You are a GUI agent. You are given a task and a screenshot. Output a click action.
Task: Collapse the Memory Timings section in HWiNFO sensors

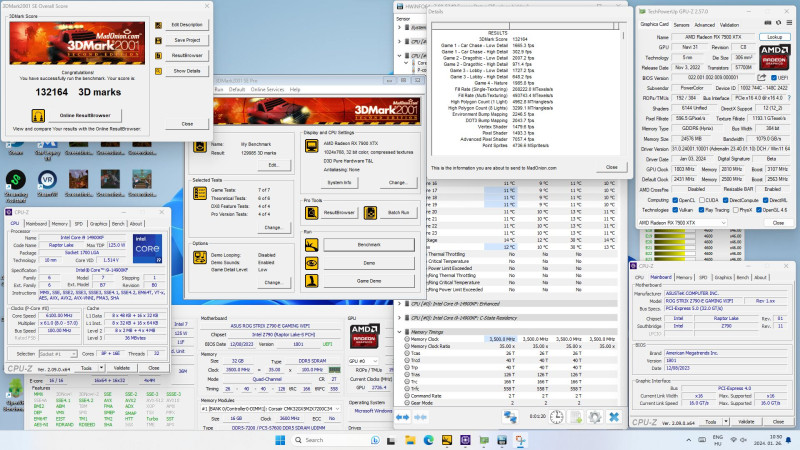pos(399,332)
